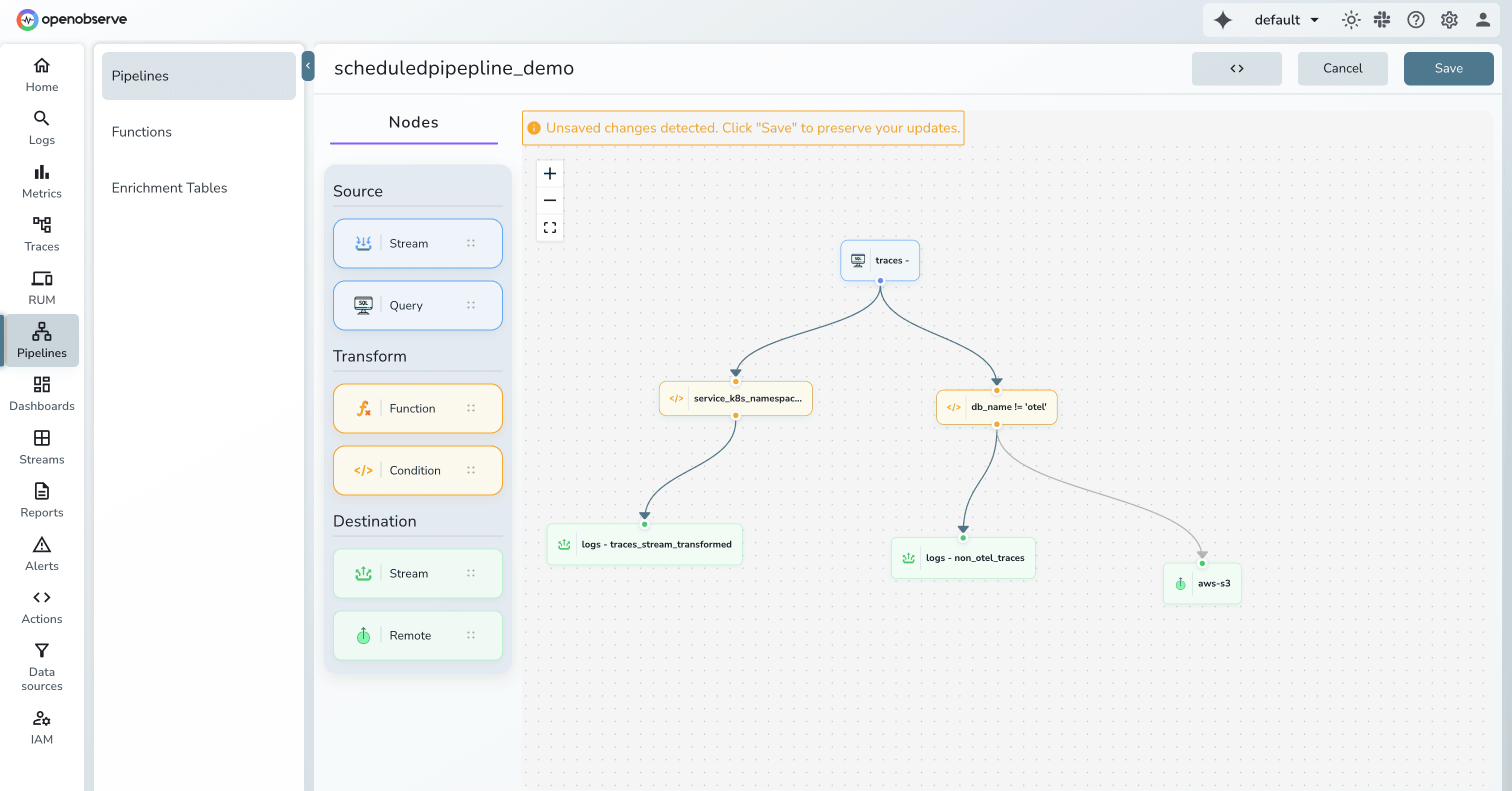1512x791 pixels.
Task: Open Functions in the submenu
Action: pos(141,131)
